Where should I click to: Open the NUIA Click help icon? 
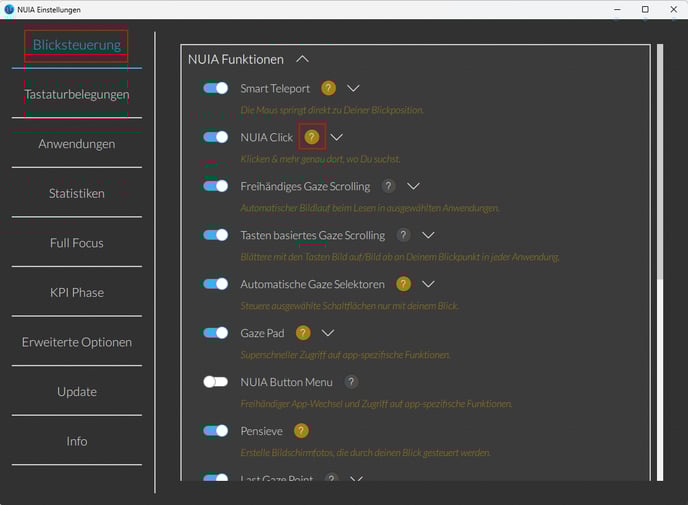pyautogui.click(x=312, y=137)
